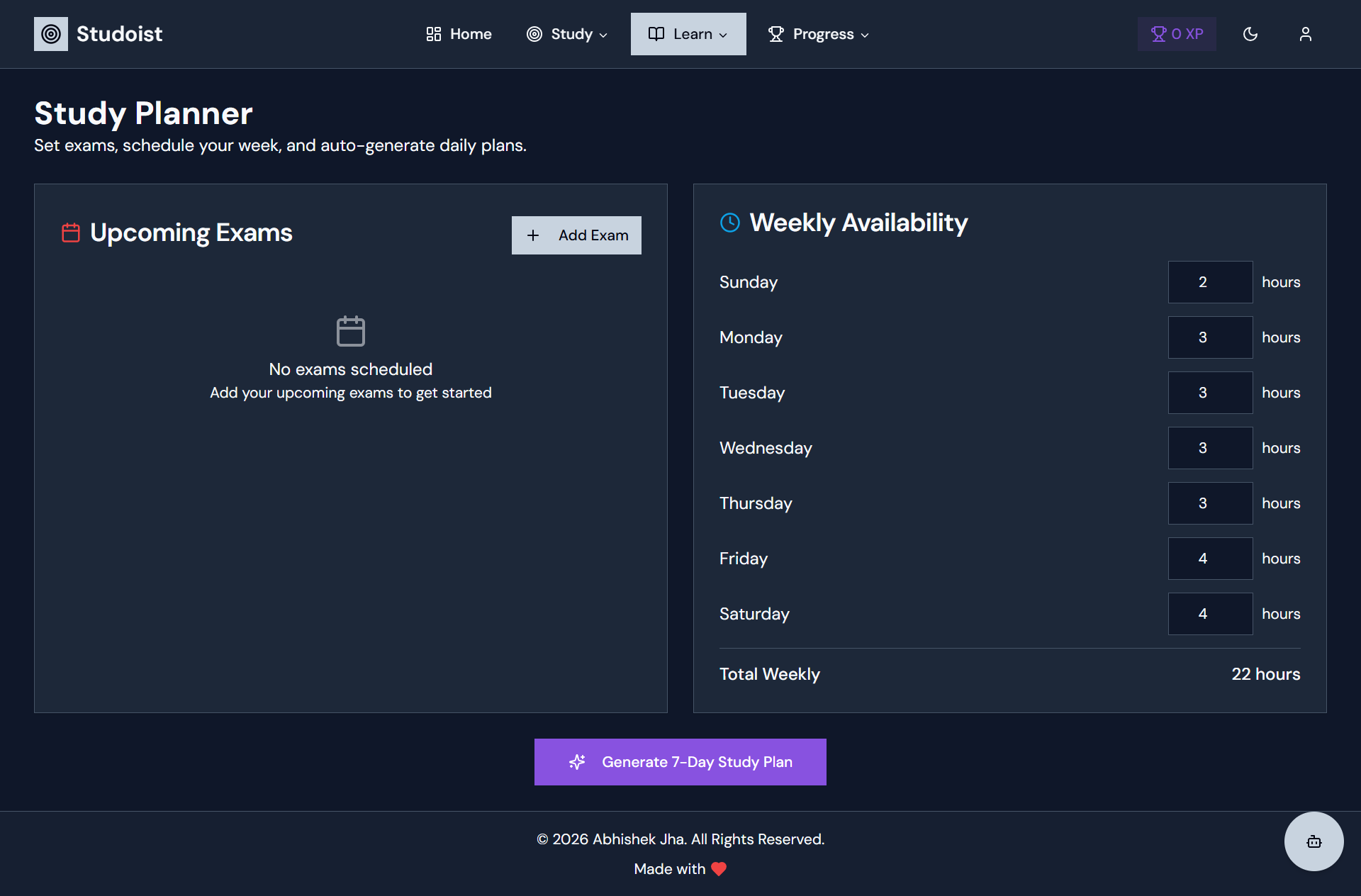The image size is (1361, 896).
Task: Click the grid icon next to Home
Action: tap(434, 33)
